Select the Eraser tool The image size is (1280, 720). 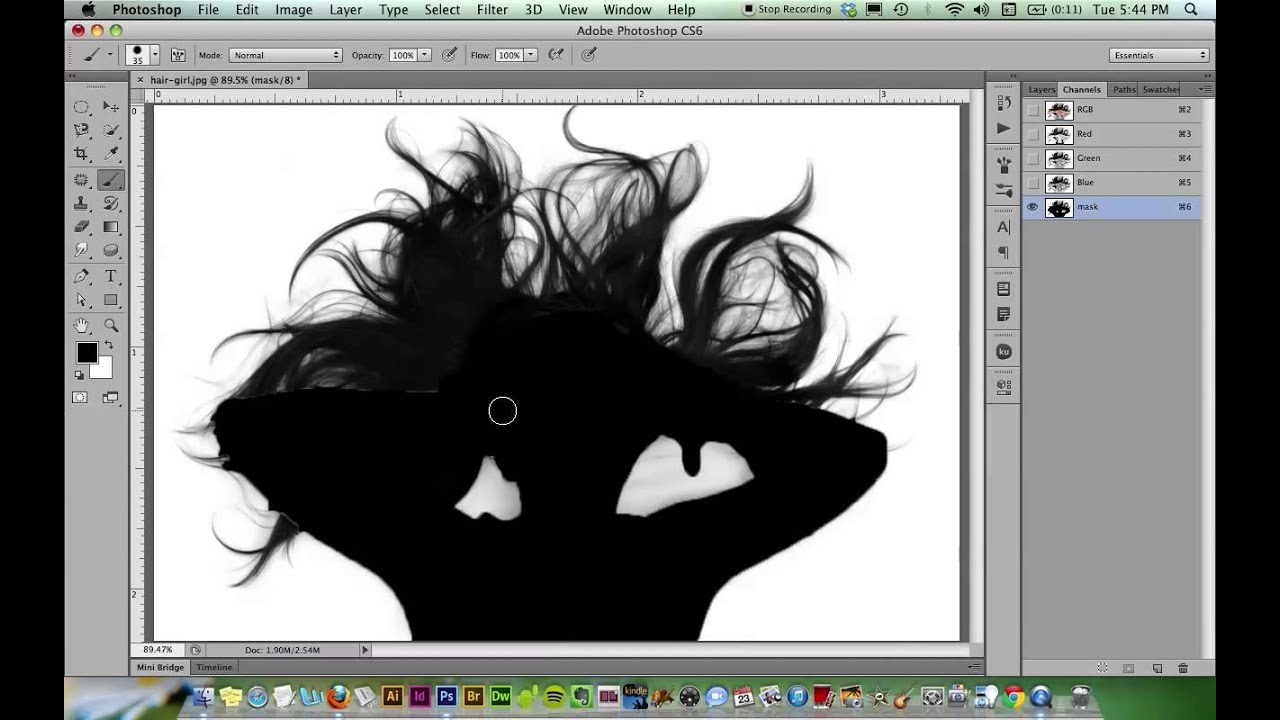click(x=82, y=227)
